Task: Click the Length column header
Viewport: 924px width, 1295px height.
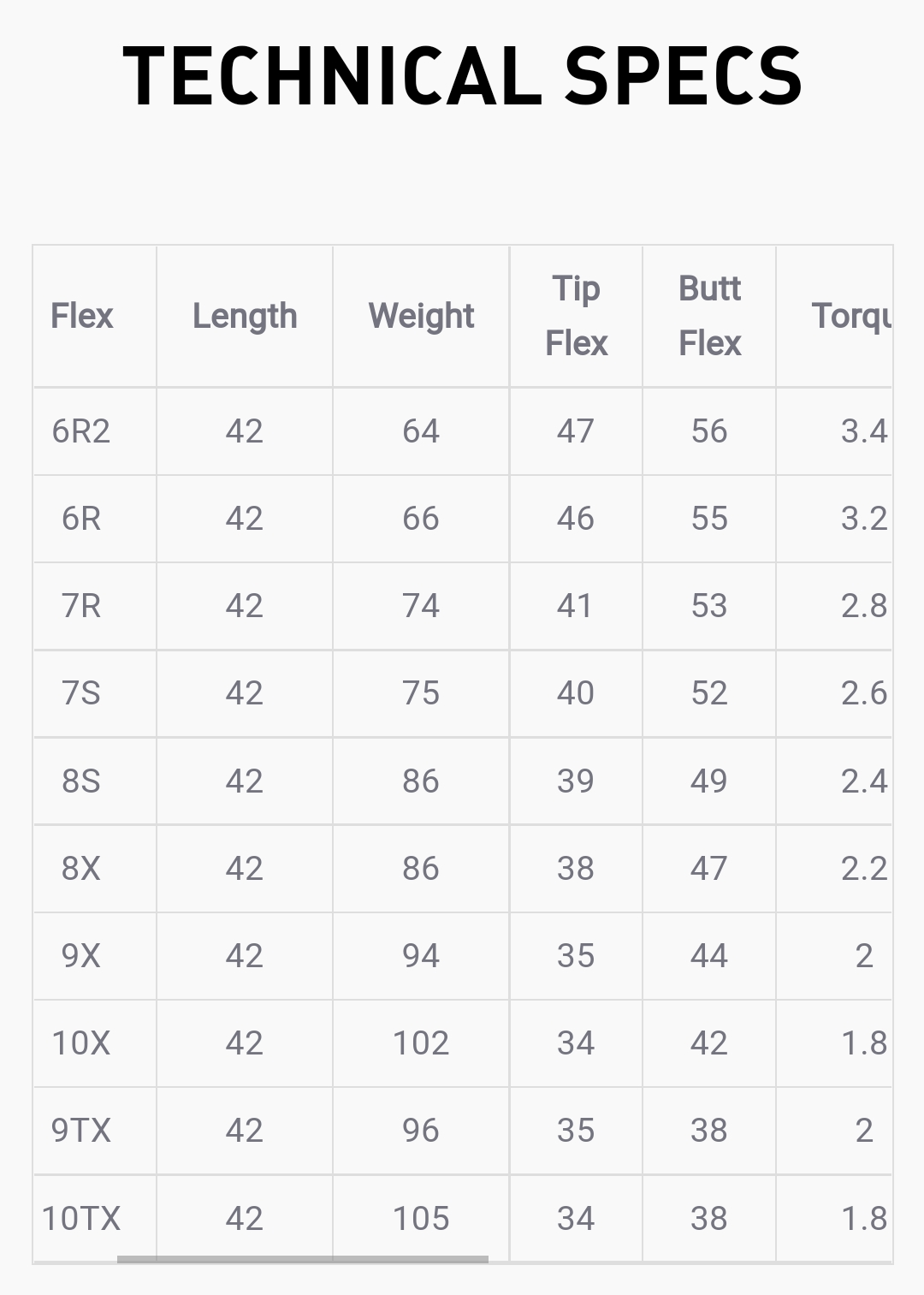Action: click(x=245, y=316)
